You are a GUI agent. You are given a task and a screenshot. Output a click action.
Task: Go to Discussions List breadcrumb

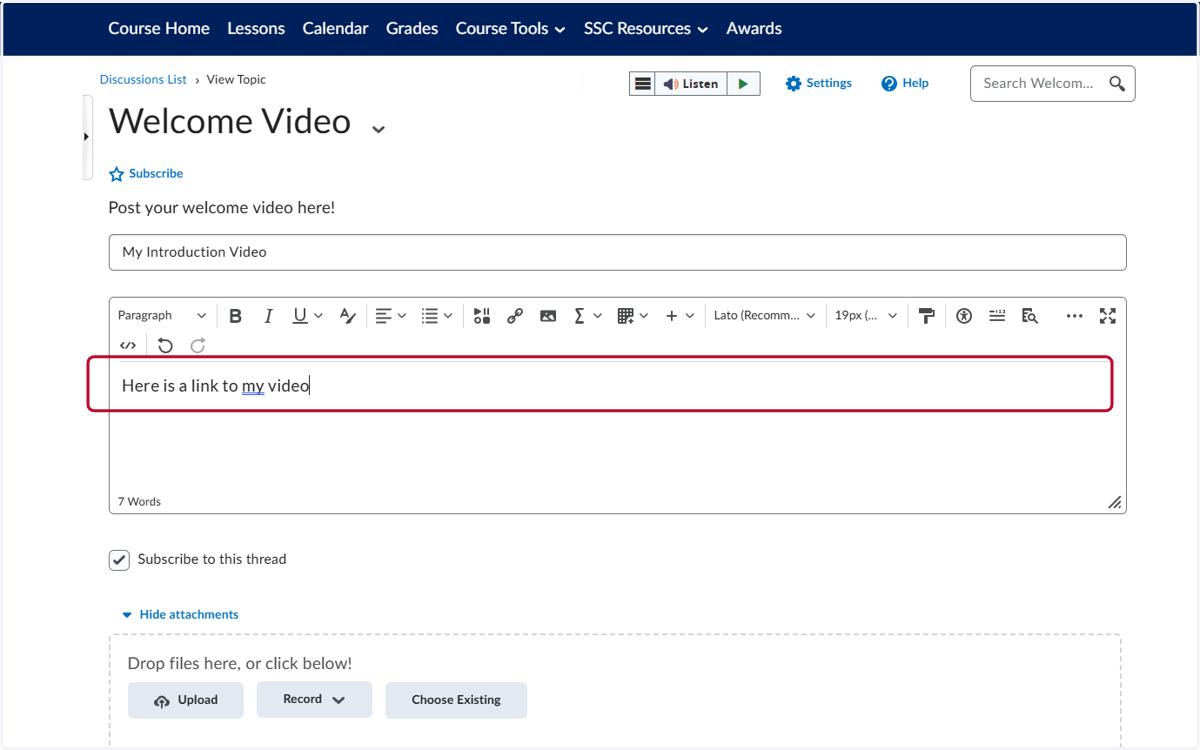point(143,80)
